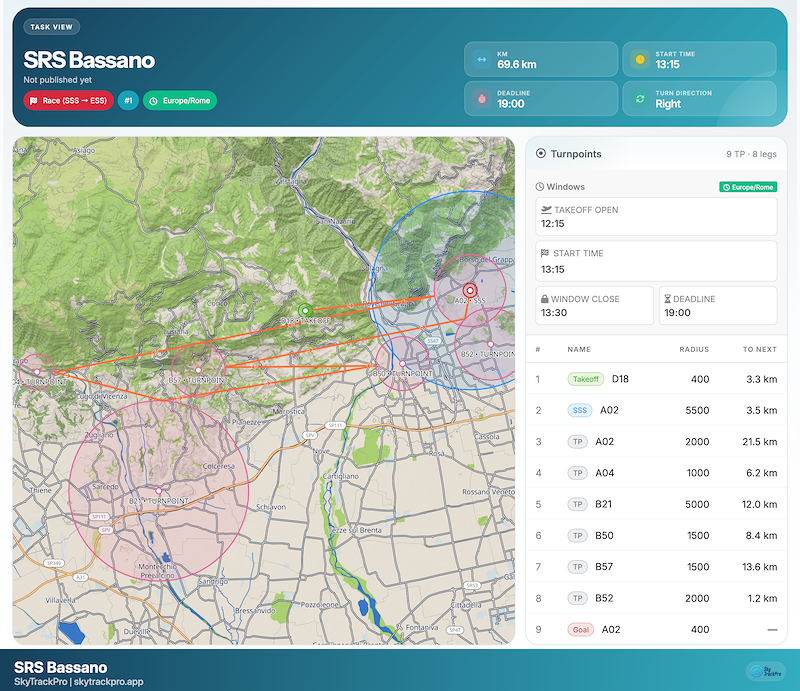
Task: Click the 21.5 km to-next value
Action: tap(760, 442)
